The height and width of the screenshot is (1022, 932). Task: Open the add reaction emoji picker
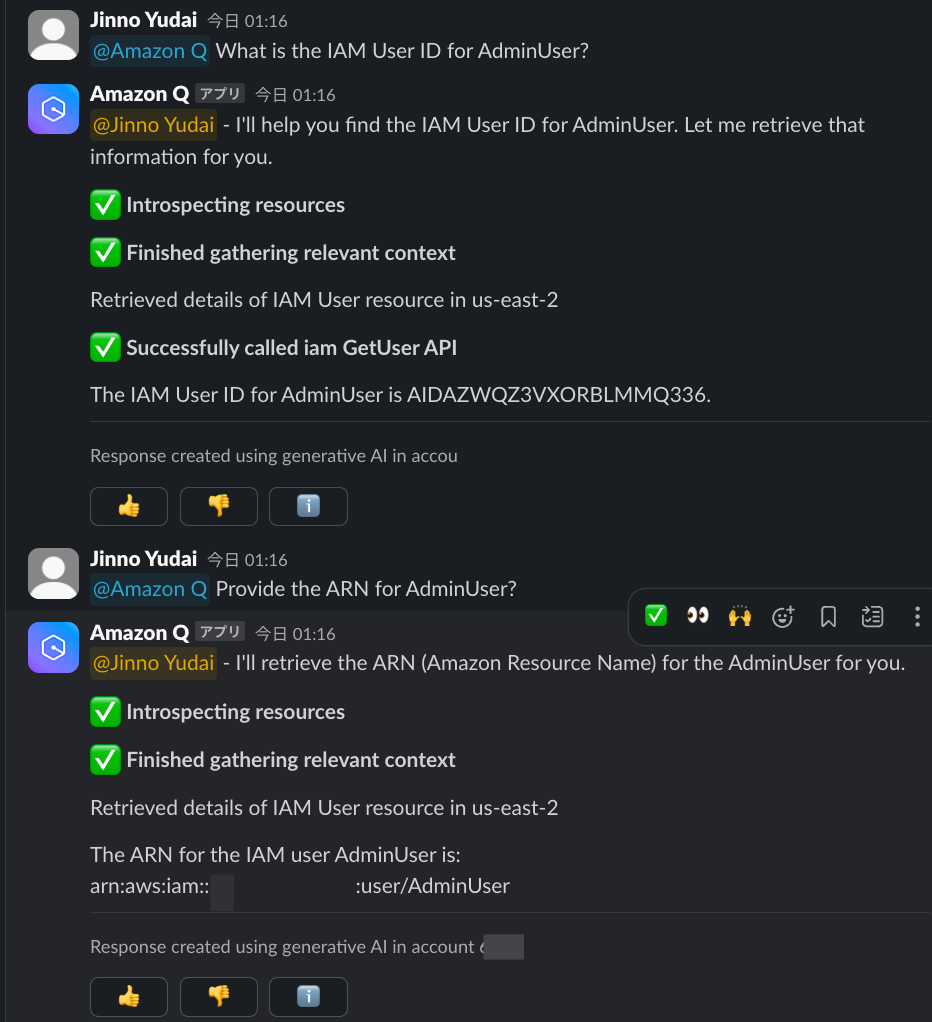(783, 616)
